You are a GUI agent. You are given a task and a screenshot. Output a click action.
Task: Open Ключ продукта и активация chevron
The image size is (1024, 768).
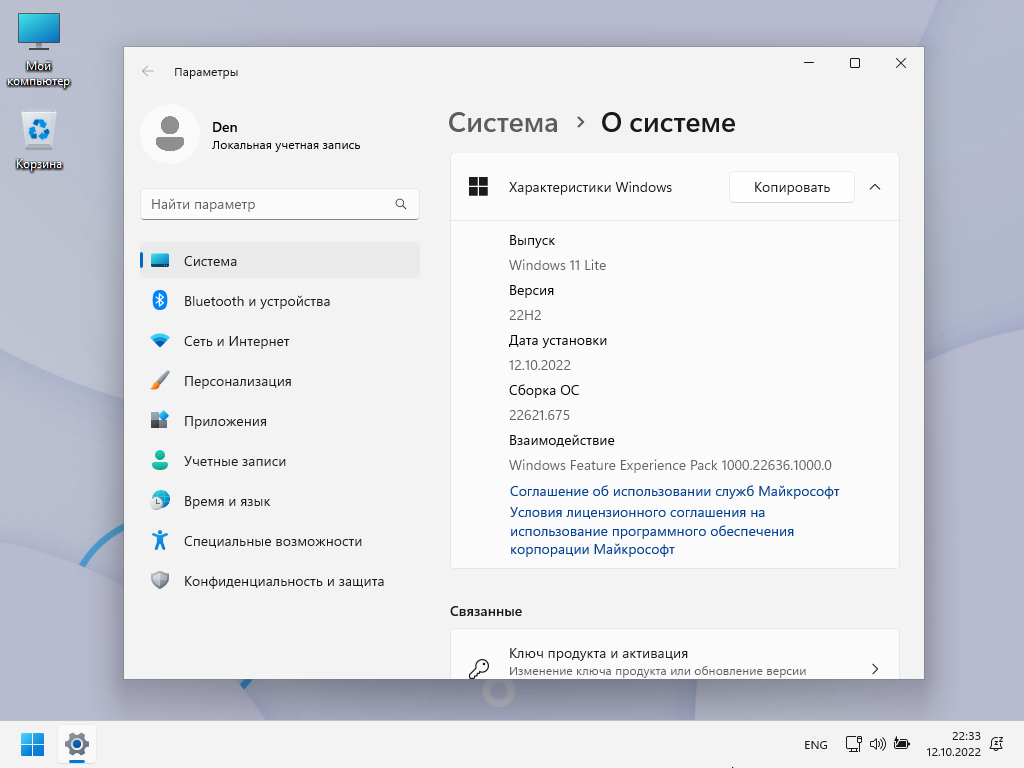(x=875, y=669)
